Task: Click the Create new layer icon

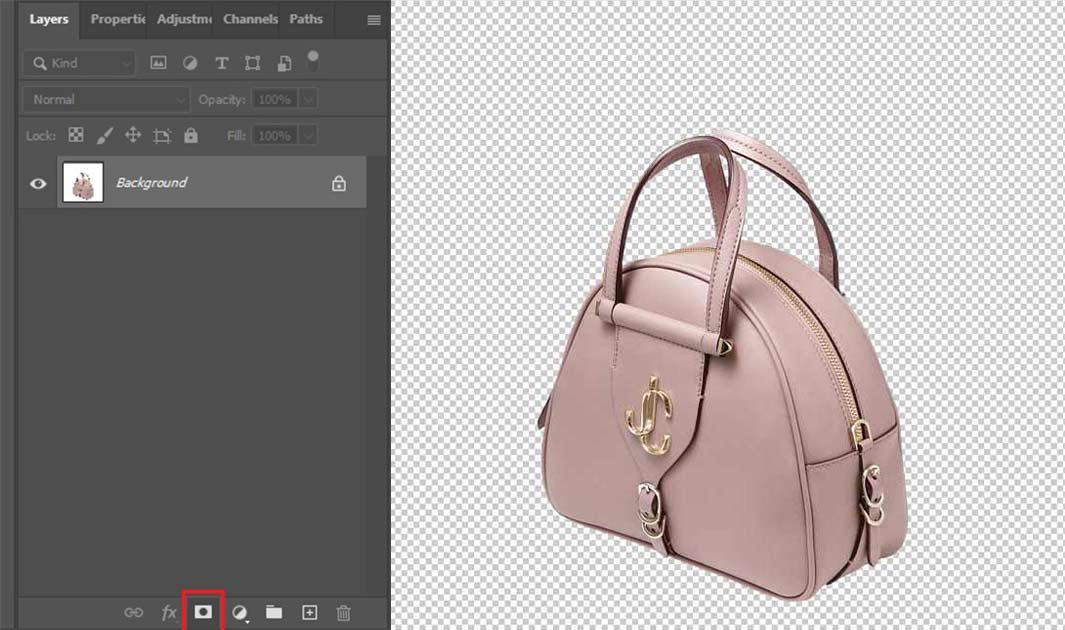Action: pos(309,613)
